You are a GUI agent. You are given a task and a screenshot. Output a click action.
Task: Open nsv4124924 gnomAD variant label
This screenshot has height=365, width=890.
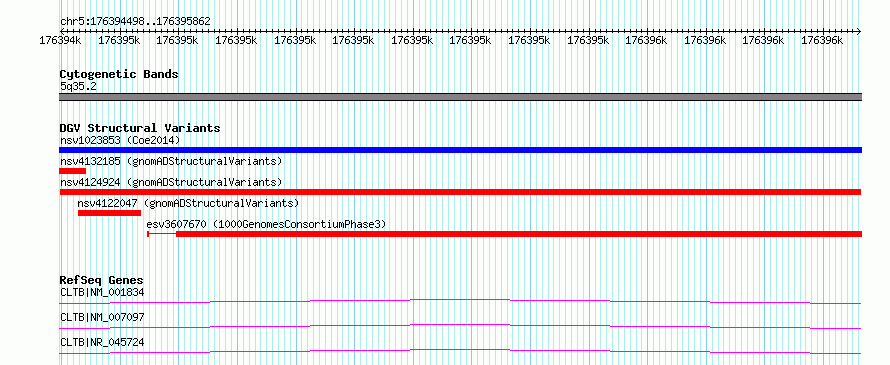click(x=171, y=182)
